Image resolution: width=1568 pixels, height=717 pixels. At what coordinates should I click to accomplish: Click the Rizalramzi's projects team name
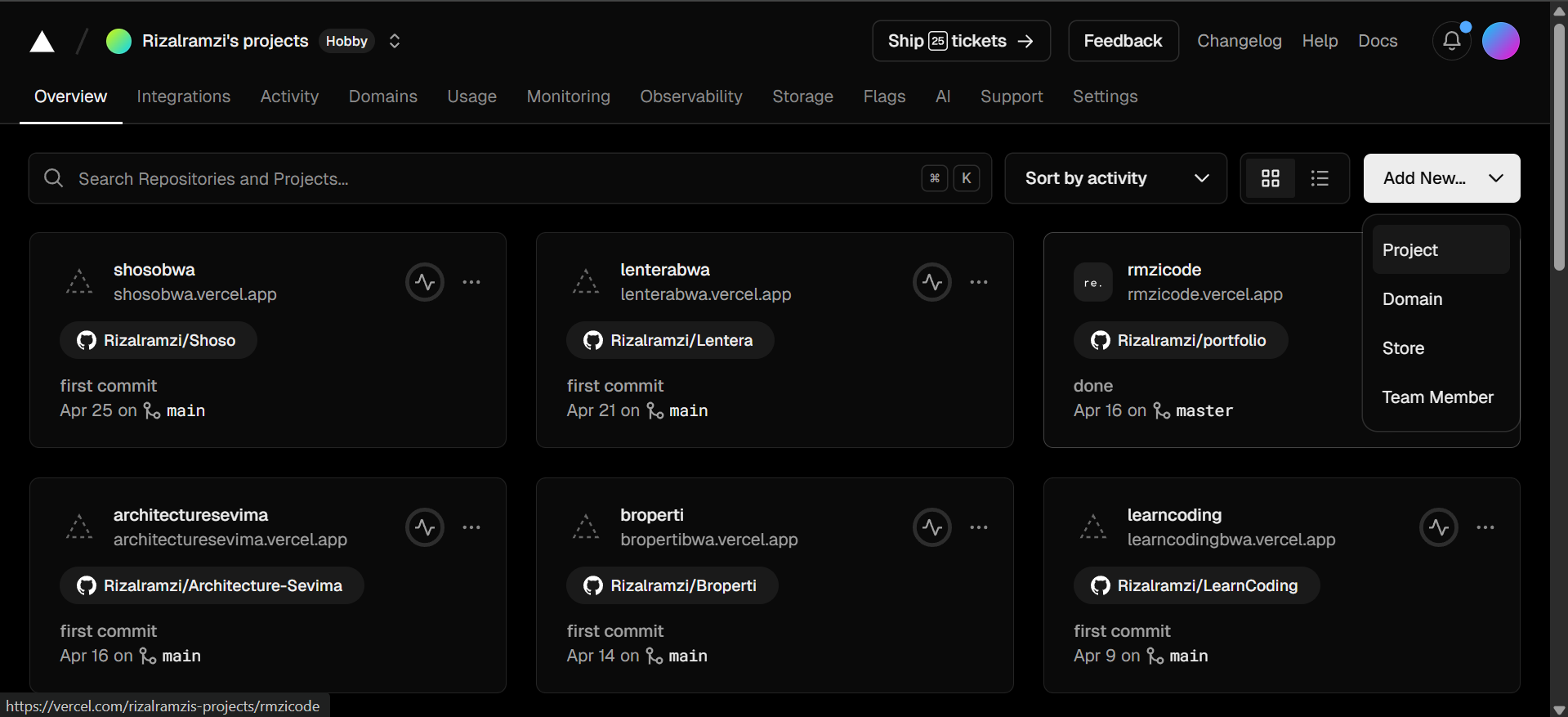point(226,41)
